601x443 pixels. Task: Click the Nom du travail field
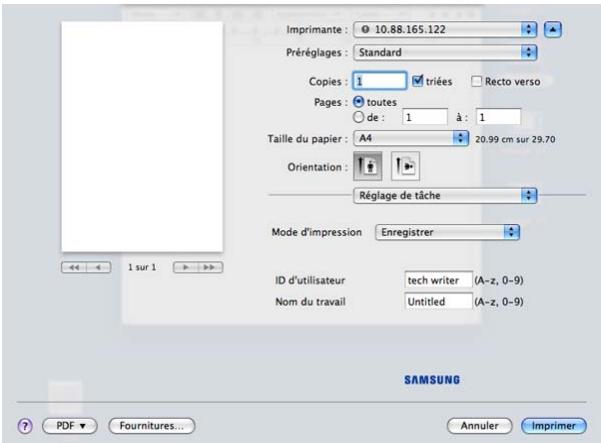(x=438, y=302)
